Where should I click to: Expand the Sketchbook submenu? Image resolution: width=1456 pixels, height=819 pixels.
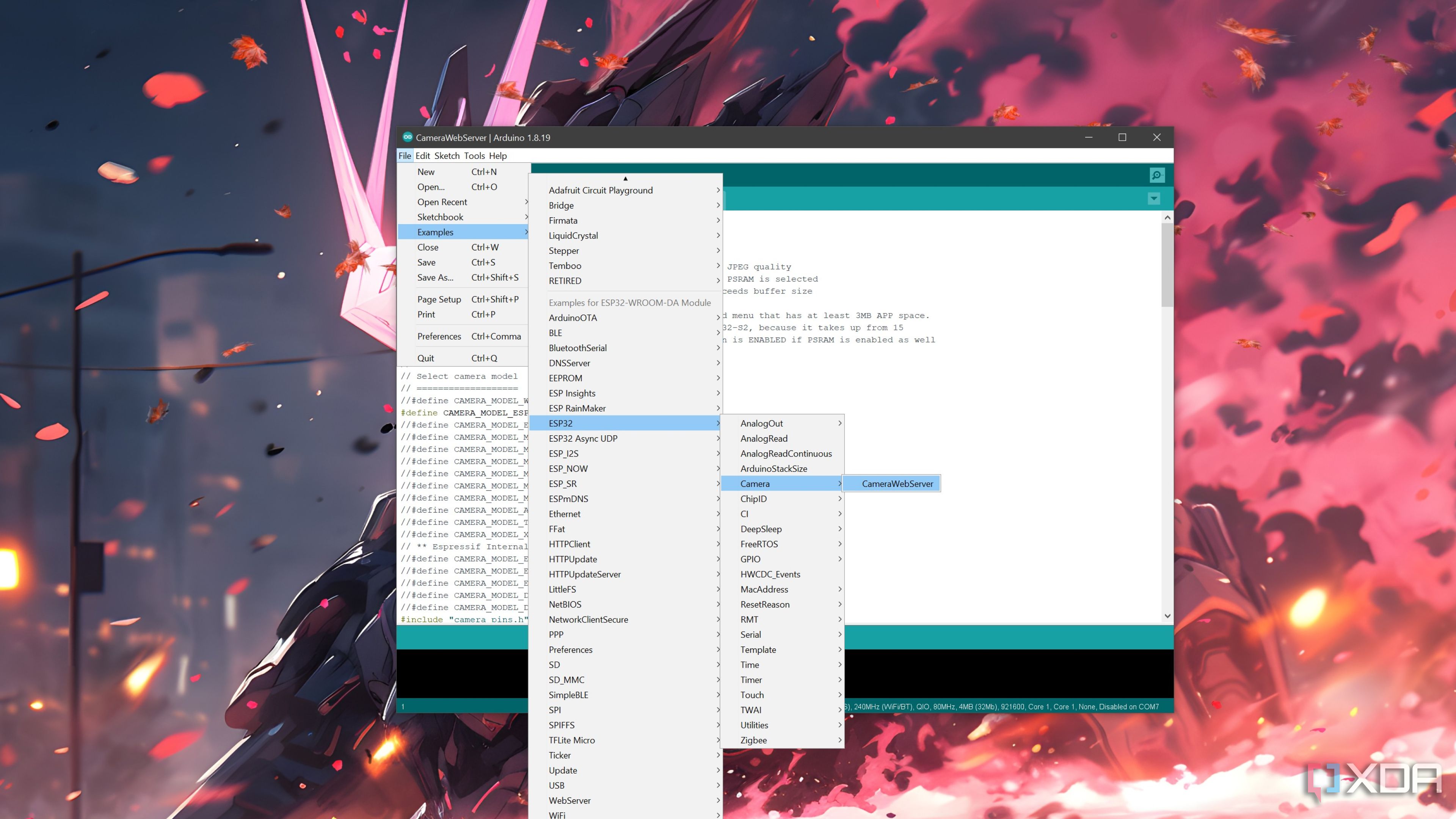463,217
